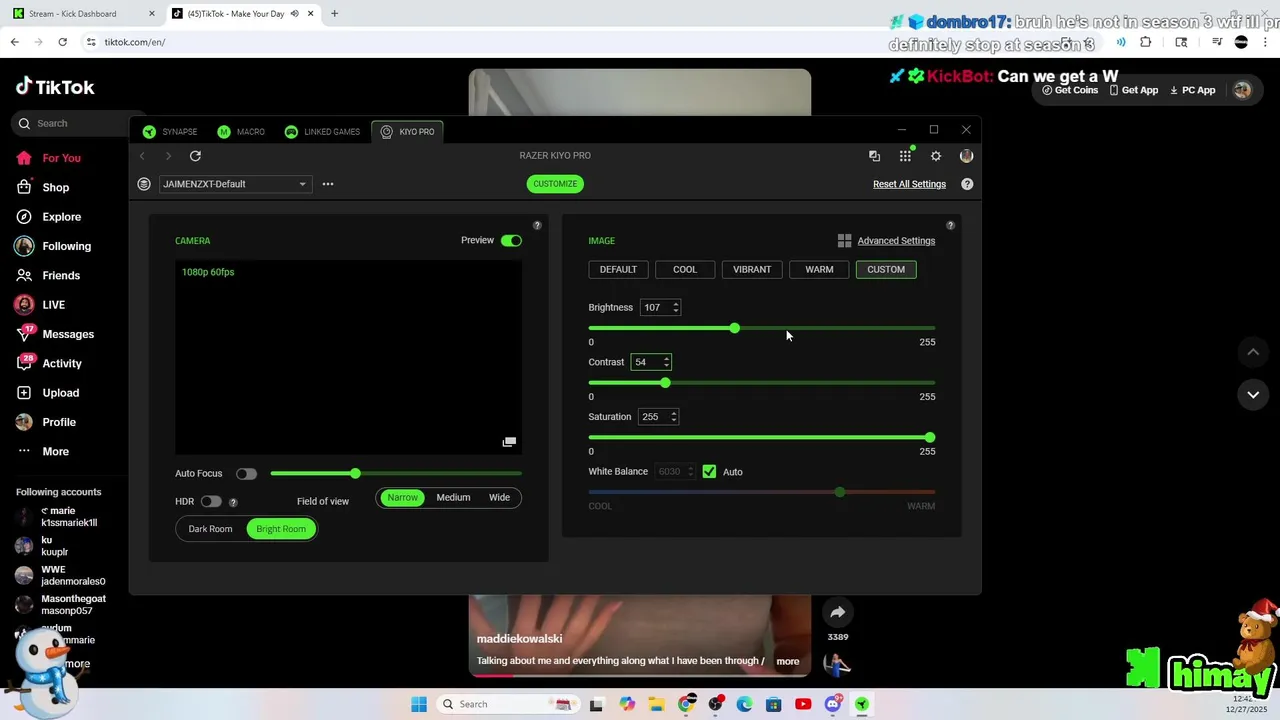Screen dimensions: 1280x720
Task: Apply the COOL image preset
Action: pyautogui.click(x=685, y=270)
